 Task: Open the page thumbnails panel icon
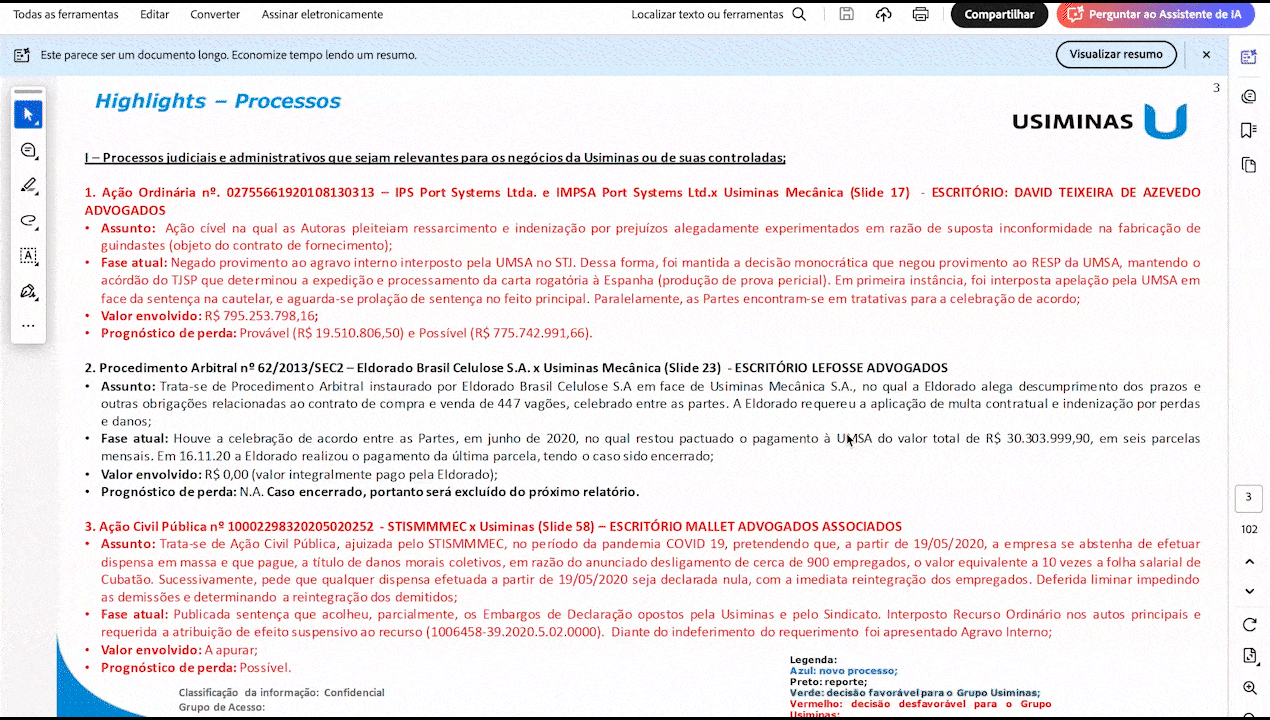(x=1248, y=165)
